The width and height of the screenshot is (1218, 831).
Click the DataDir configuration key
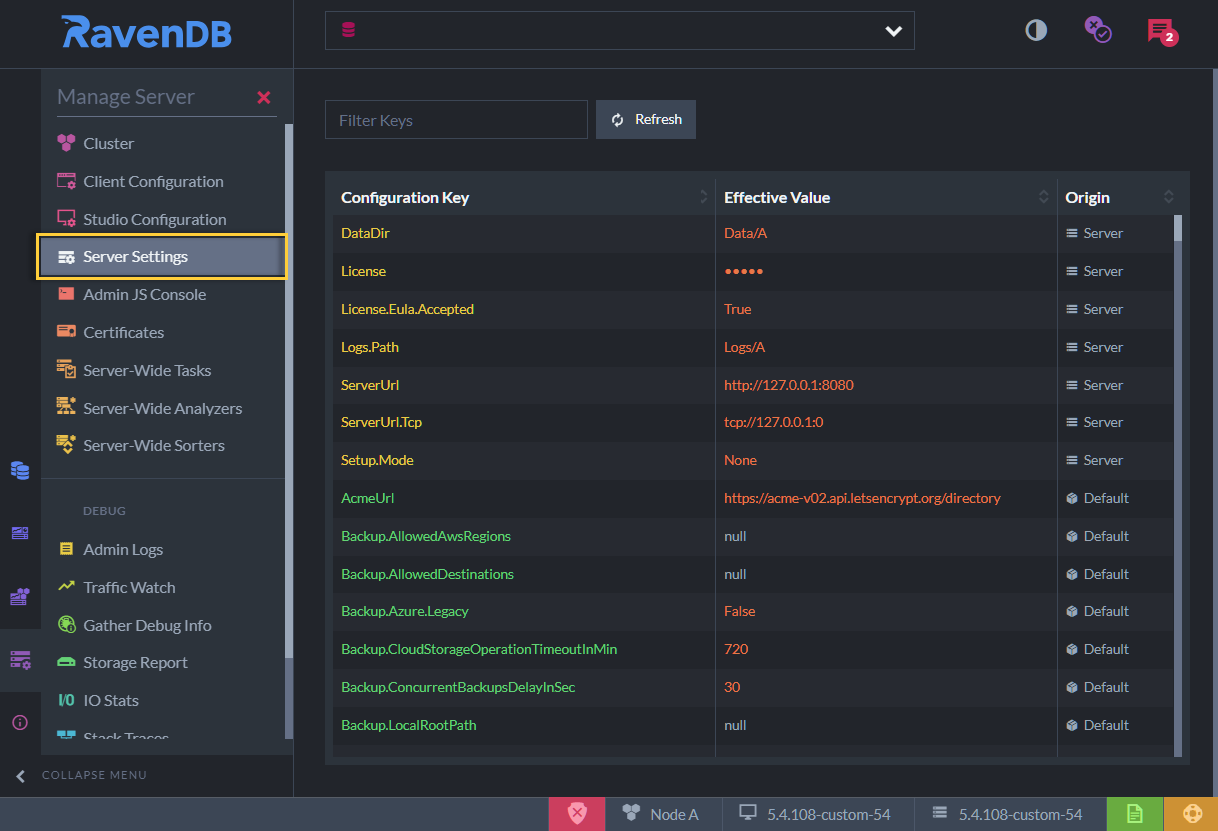[365, 233]
